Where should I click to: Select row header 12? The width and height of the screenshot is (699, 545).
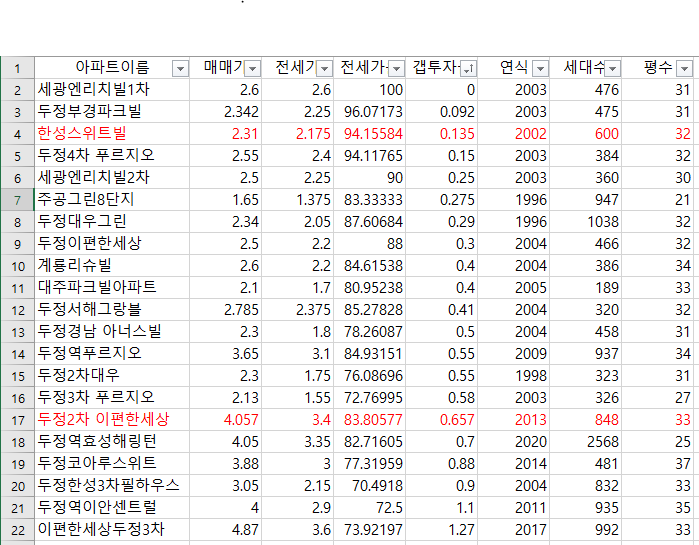pos(17,310)
